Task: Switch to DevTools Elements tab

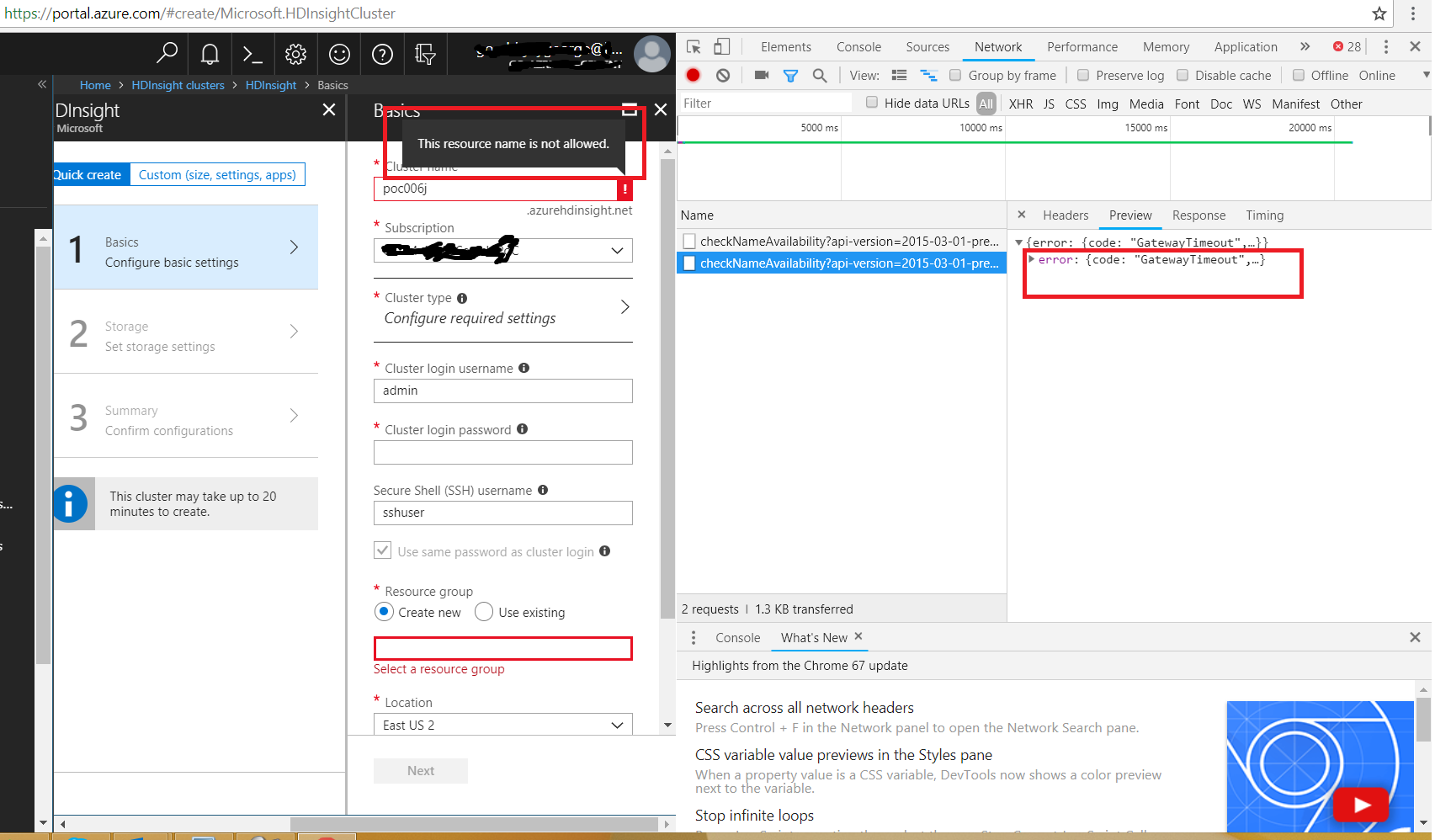Action: click(x=786, y=47)
